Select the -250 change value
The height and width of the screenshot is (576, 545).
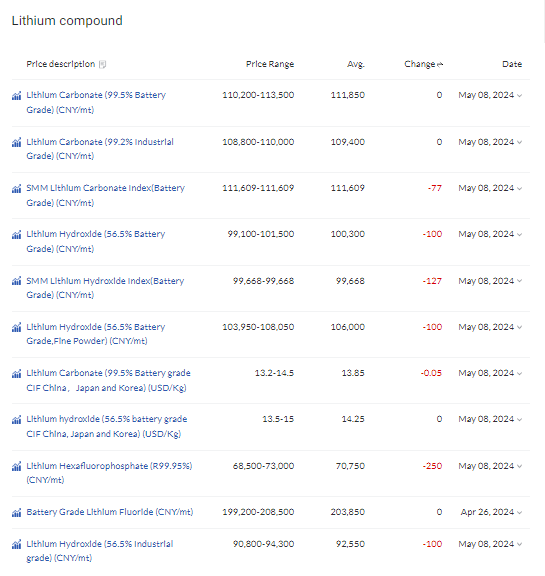(x=432, y=466)
